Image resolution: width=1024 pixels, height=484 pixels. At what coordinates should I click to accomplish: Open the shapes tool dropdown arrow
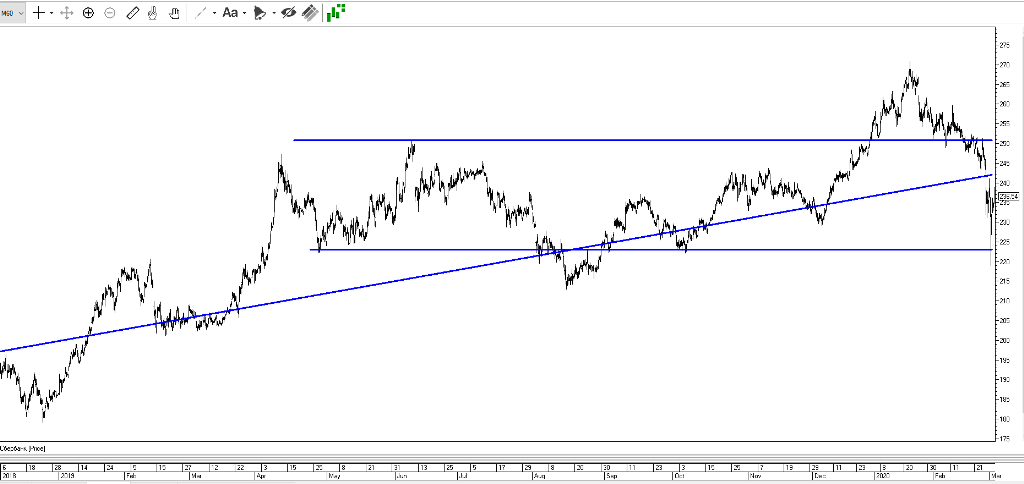point(273,13)
